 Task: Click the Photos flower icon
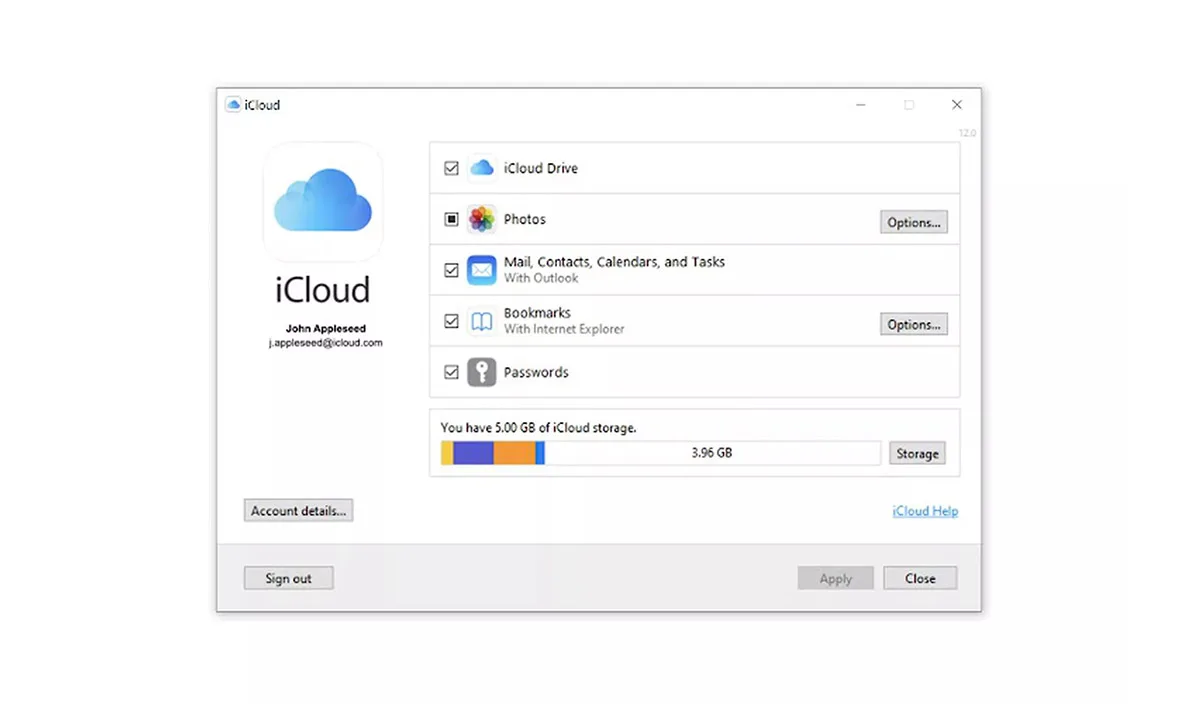tap(482, 219)
